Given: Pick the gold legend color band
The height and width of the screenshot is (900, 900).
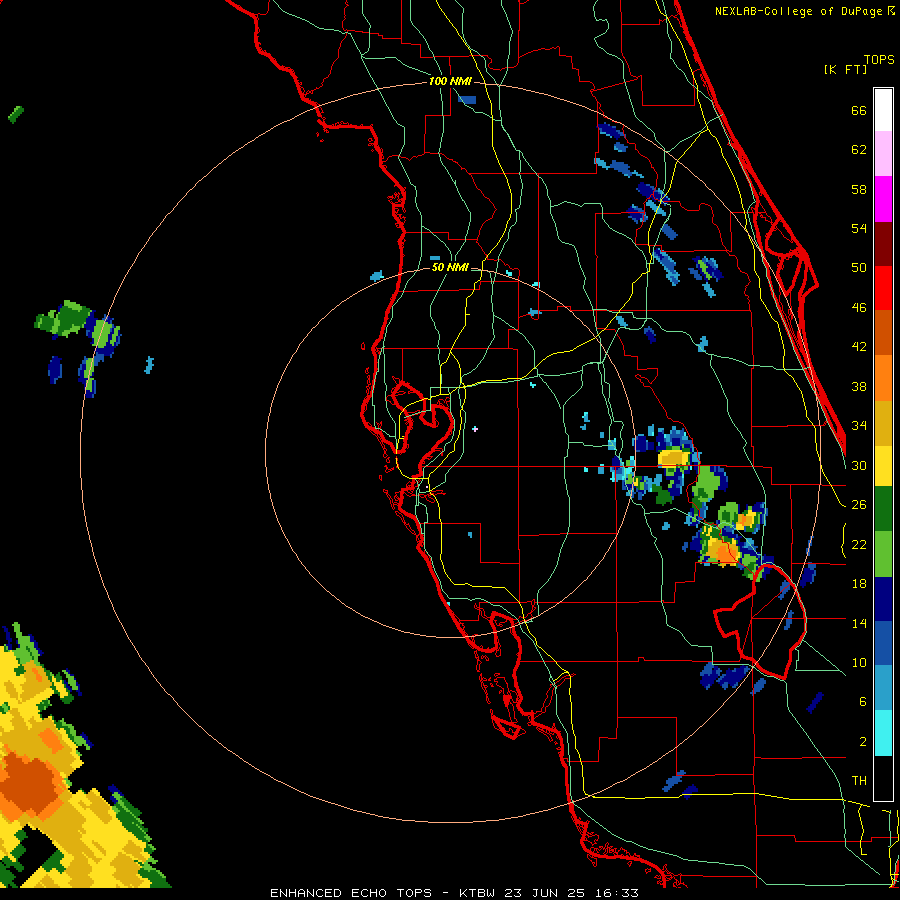Looking at the screenshot, I should 883,423.
